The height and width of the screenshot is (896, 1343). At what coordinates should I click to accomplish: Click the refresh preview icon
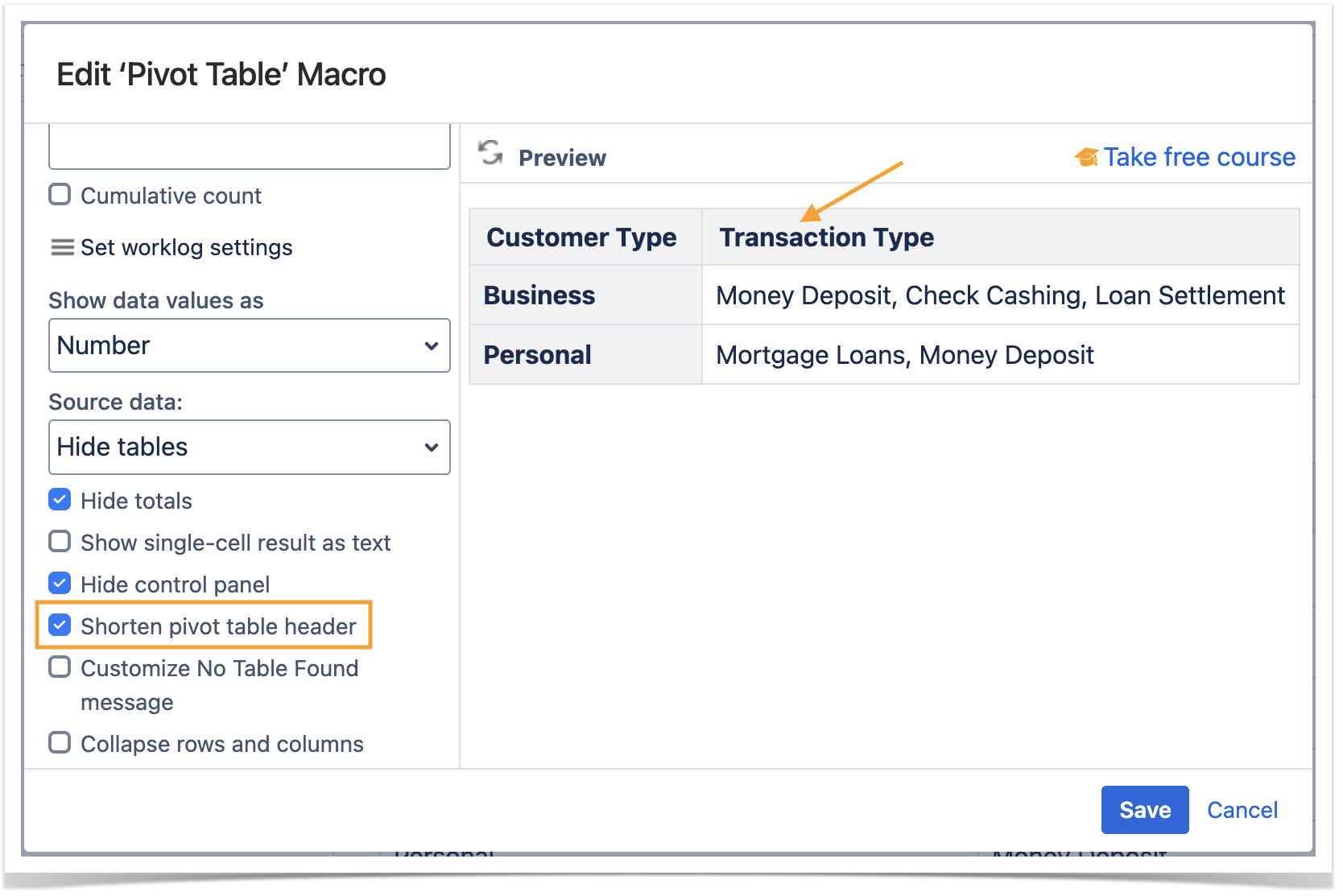tap(490, 152)
